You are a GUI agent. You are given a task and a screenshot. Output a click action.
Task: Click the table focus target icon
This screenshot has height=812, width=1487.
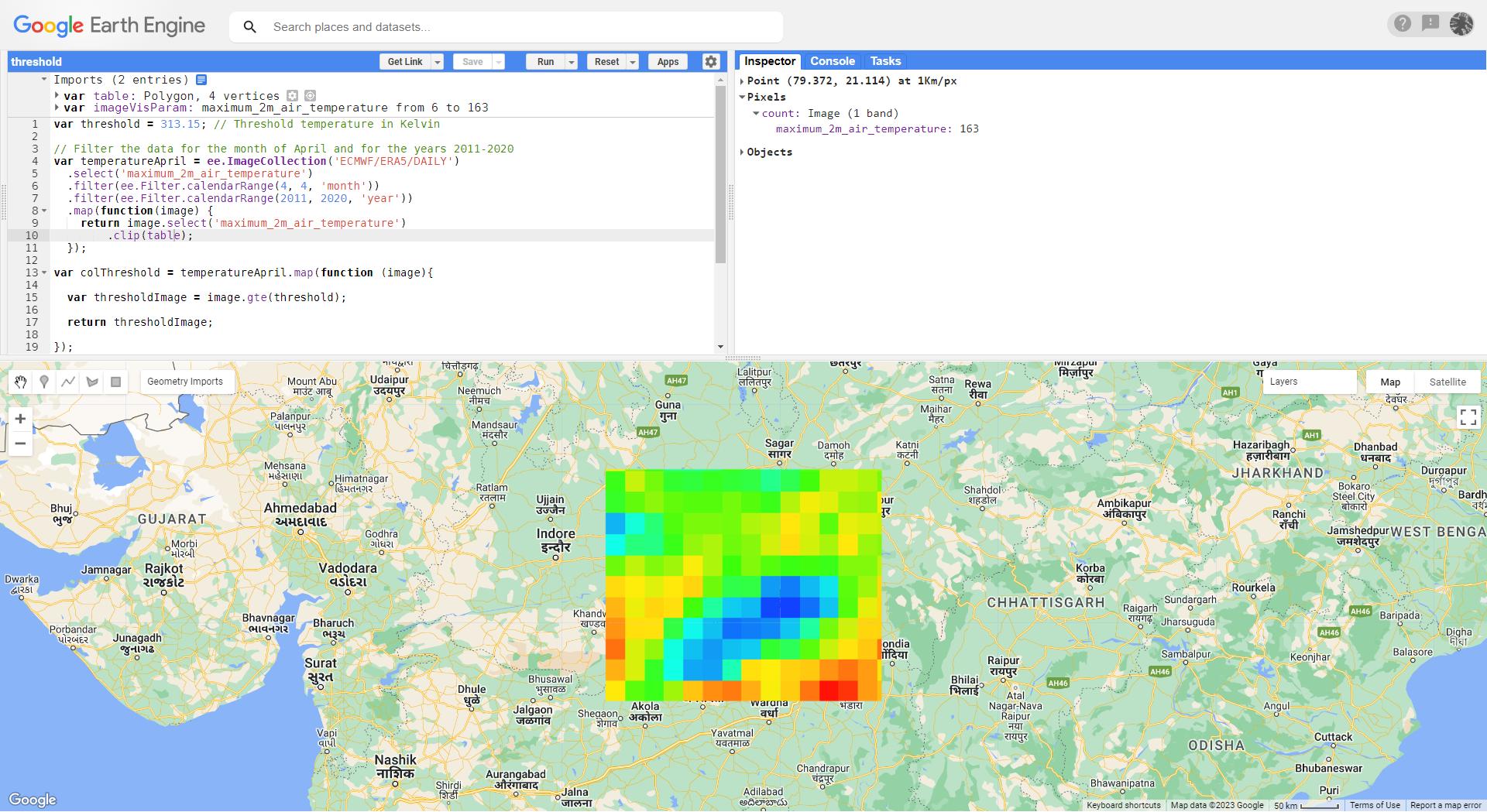click(x=310, y=96)
